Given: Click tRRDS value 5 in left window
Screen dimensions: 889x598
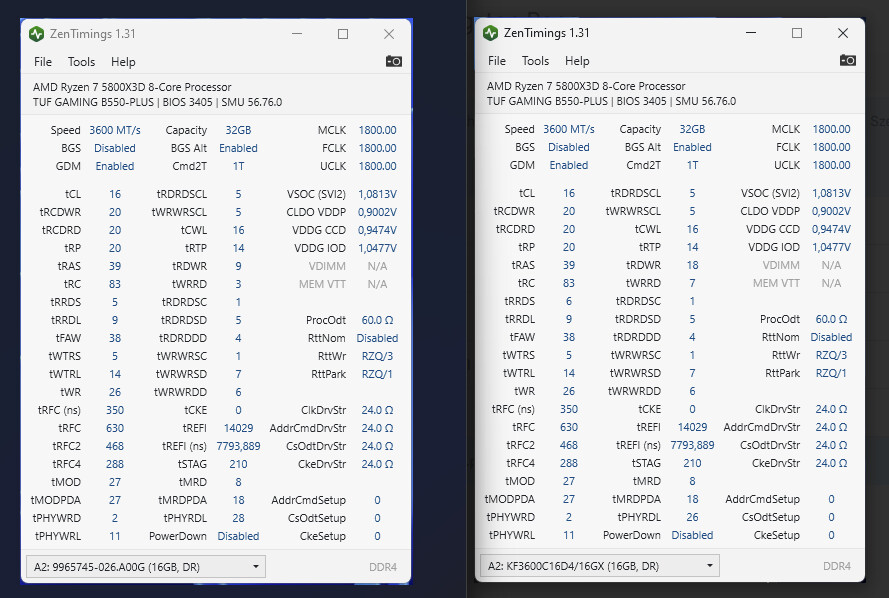Looking at the screenshot, I should point(115,302).
